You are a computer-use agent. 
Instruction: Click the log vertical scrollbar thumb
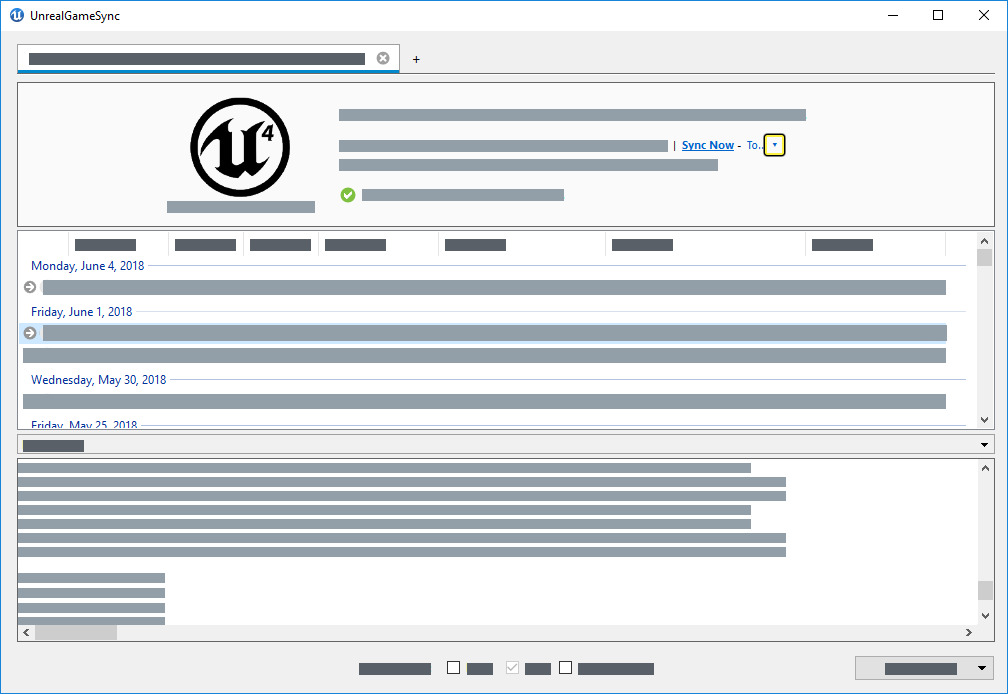coord(986,590)
